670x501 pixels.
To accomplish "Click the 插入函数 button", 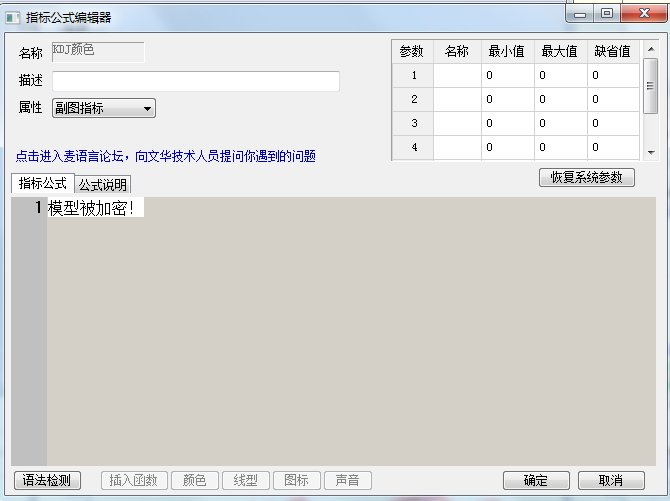I will point(134,480).
